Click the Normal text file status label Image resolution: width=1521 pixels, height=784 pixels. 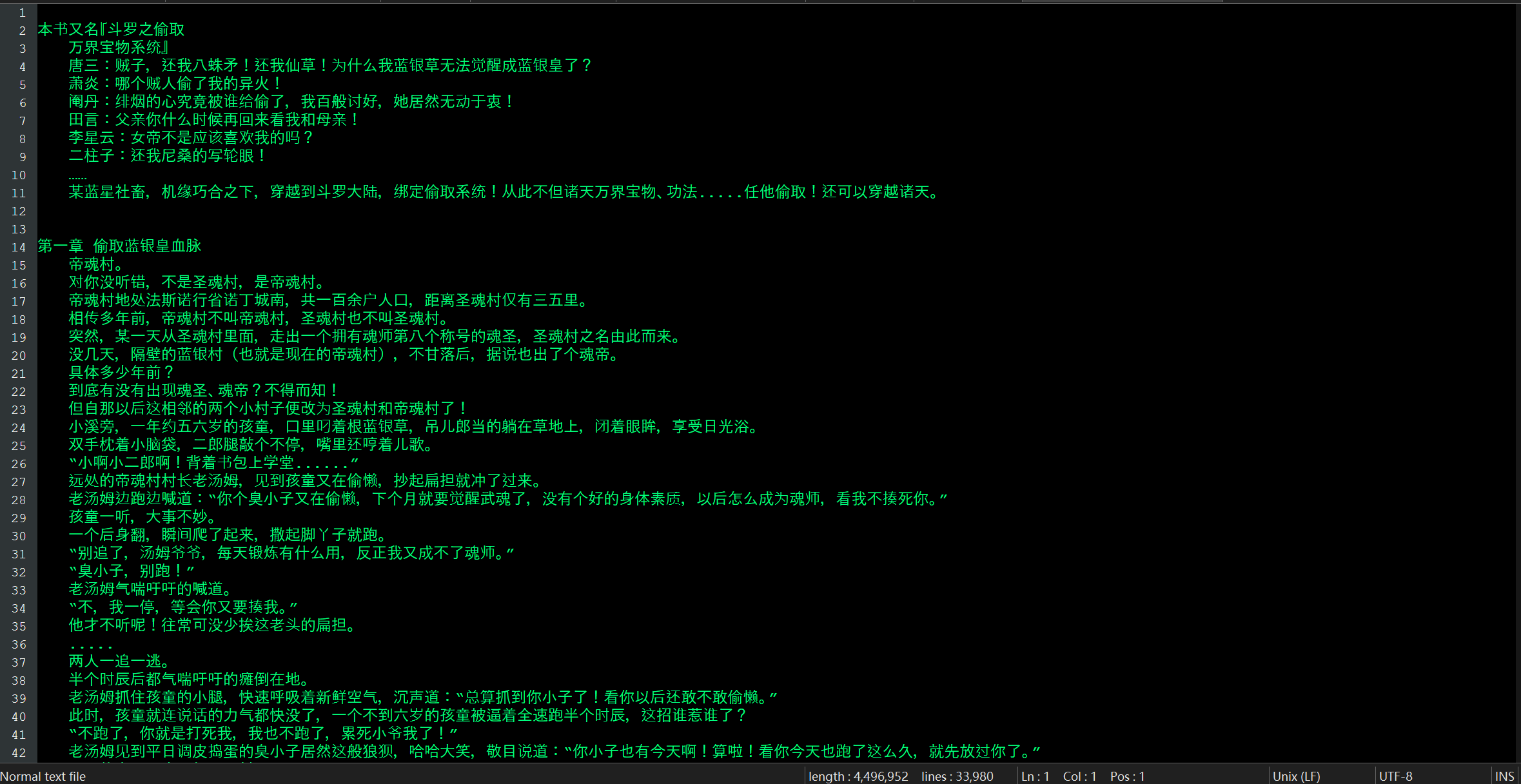tap(43, 776)
